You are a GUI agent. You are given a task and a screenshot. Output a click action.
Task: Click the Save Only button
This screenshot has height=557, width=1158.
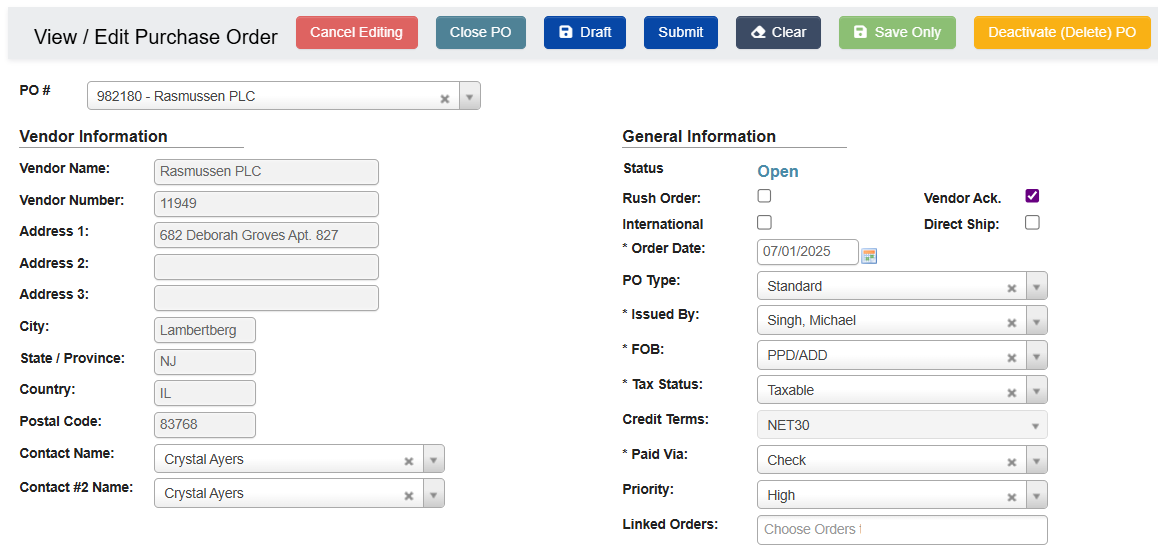click(x=897, y=33)
